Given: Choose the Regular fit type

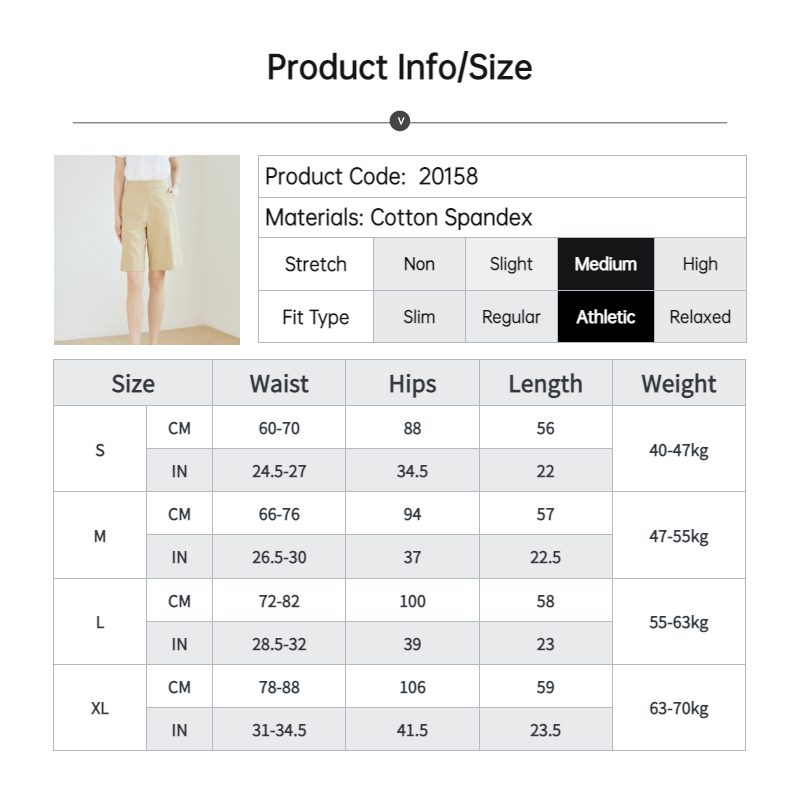Looking at the screenshot, I should point(511,317).
